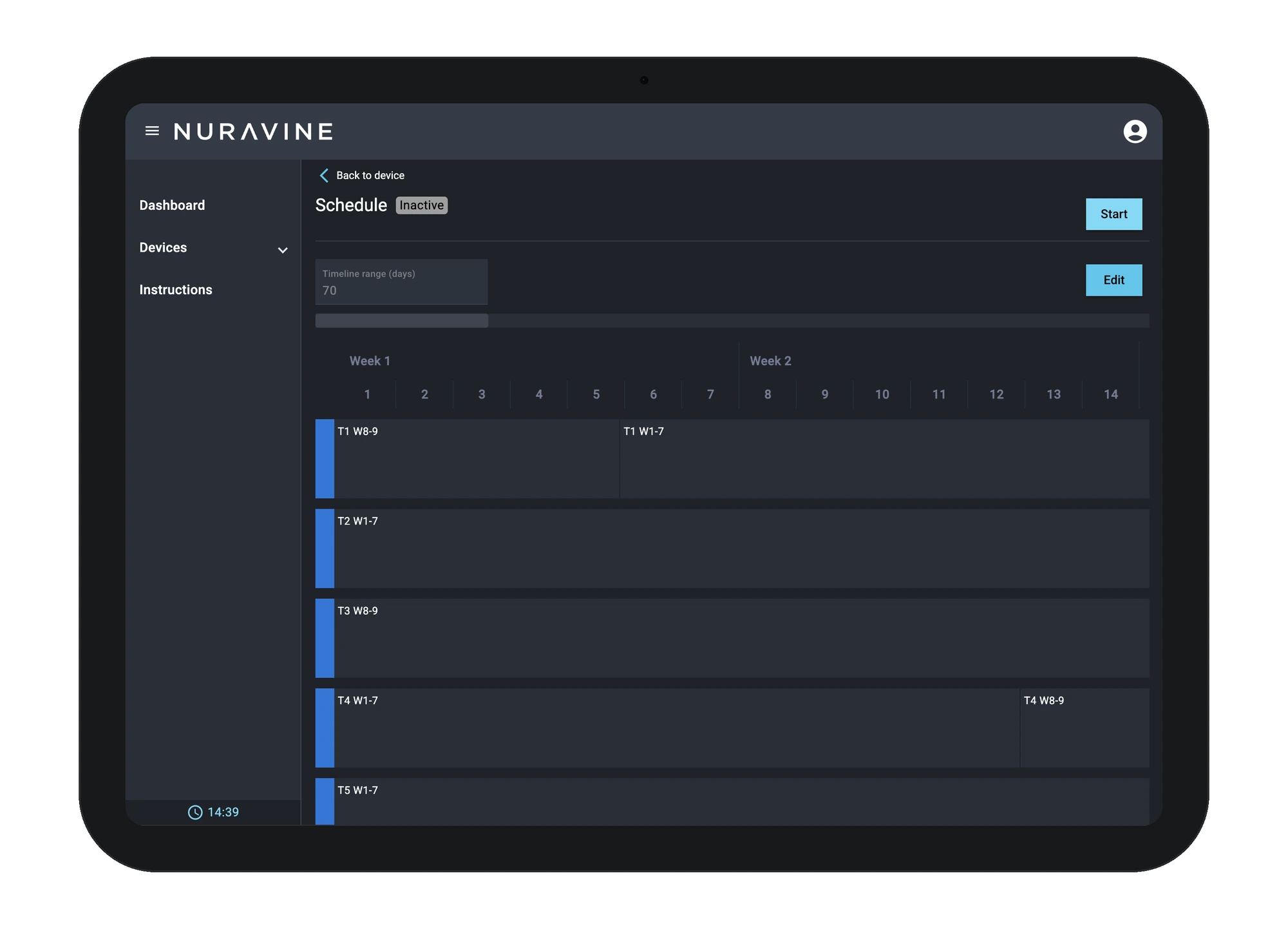
Task: Select the T4 W8-9 schedule block
Action: point(1084,728)
